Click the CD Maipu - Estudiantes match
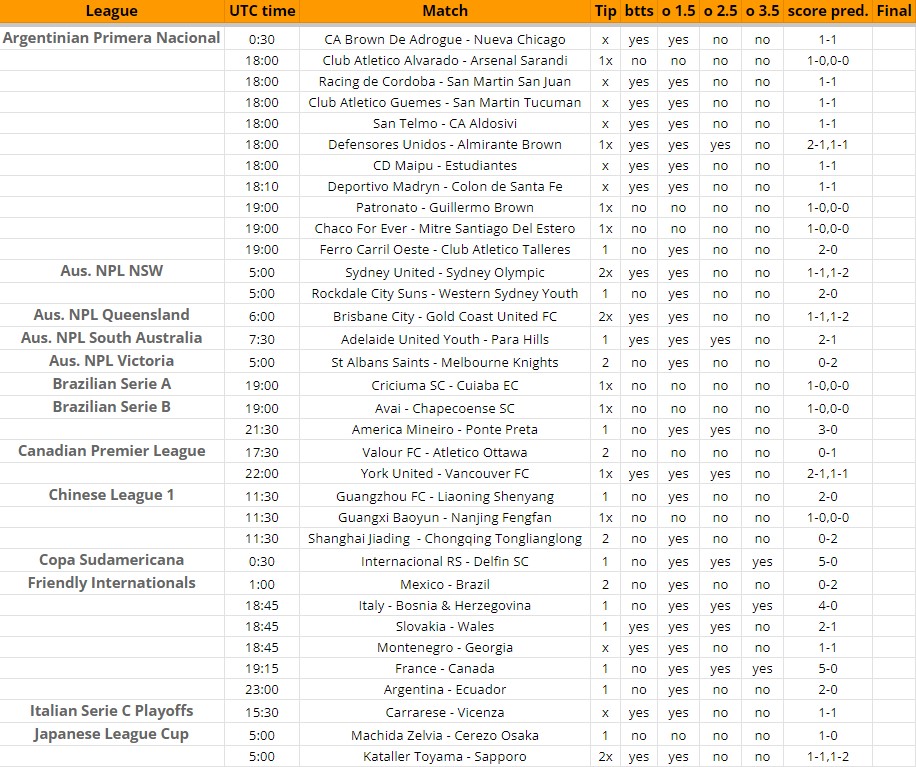The height and width of the screenshot is (767, 916). 445,166
